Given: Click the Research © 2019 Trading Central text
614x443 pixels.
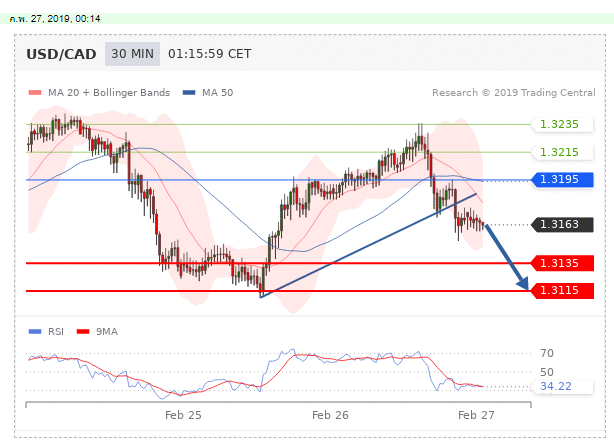Looking at the screenshot, I should 513,92.
